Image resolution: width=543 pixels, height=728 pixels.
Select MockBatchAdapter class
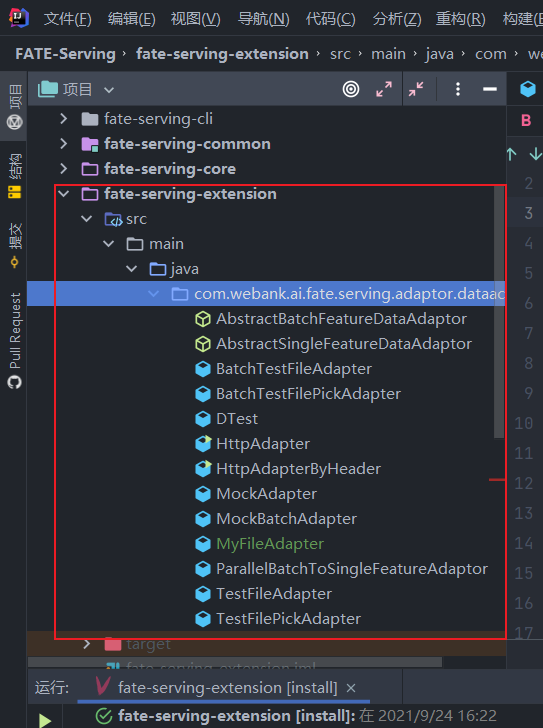[286, 519]
